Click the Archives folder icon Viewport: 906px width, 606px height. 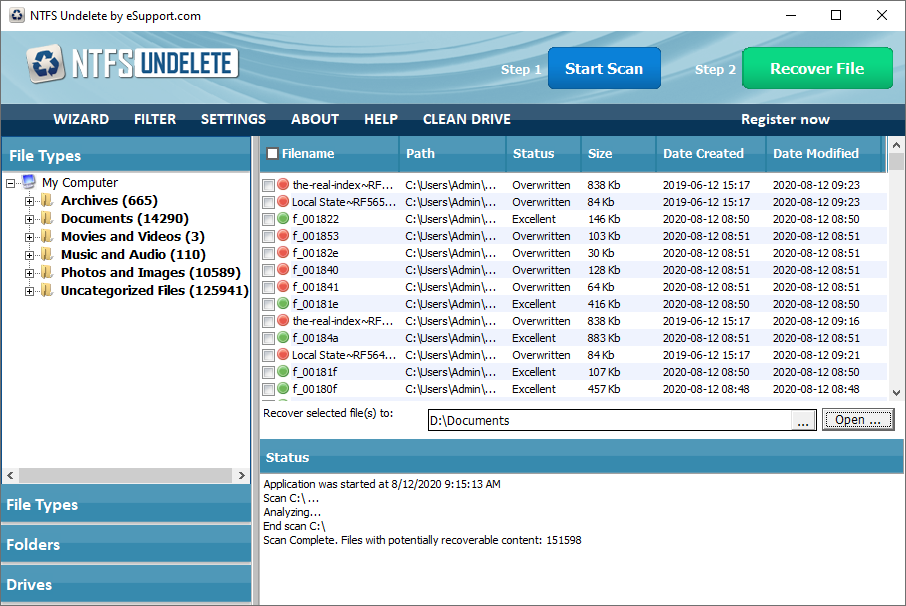(x=47, y=200)
